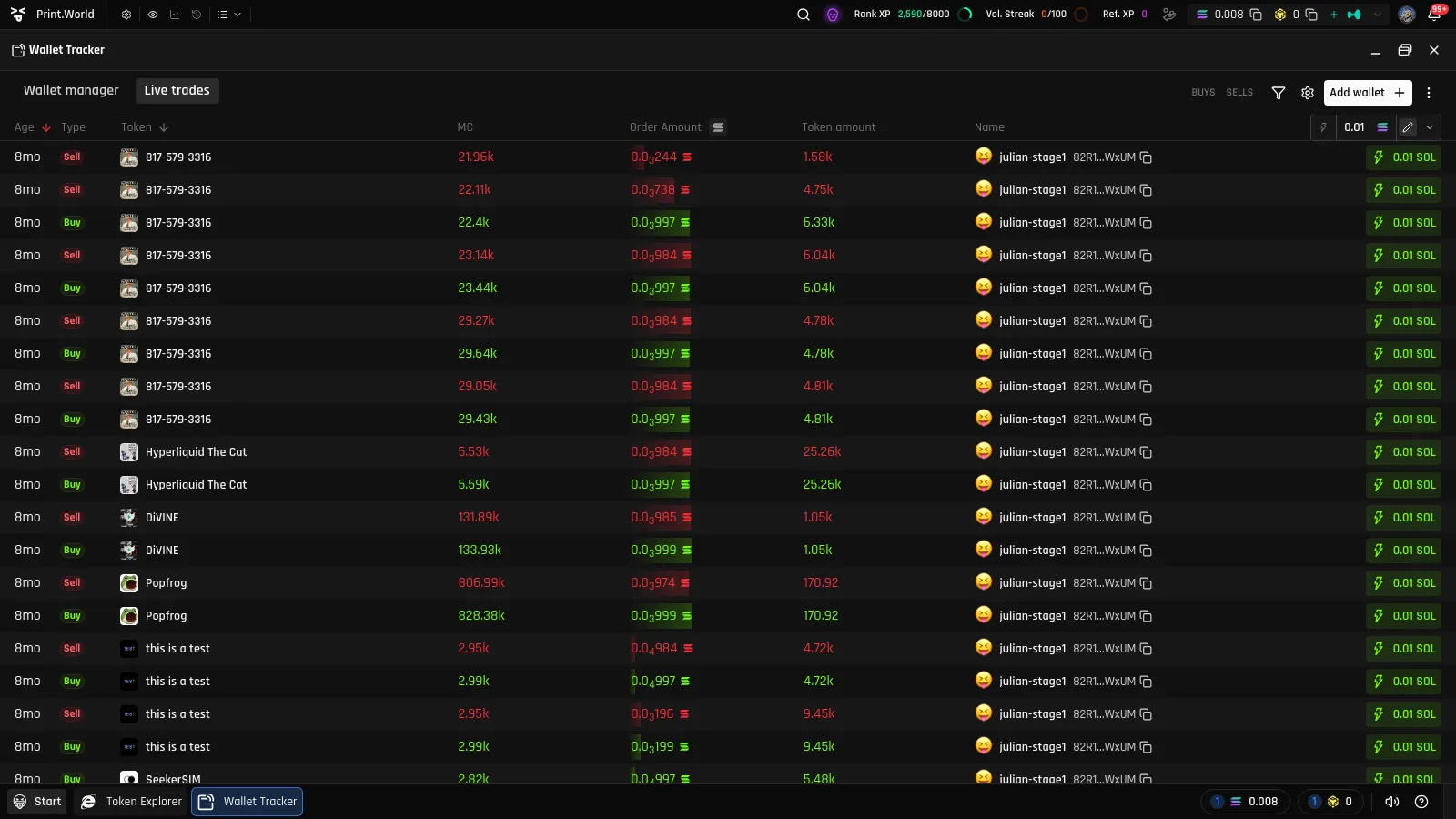Quick buy 0.01 SOL on Popfrog 806.99k row

click(x=1403, y=583)
